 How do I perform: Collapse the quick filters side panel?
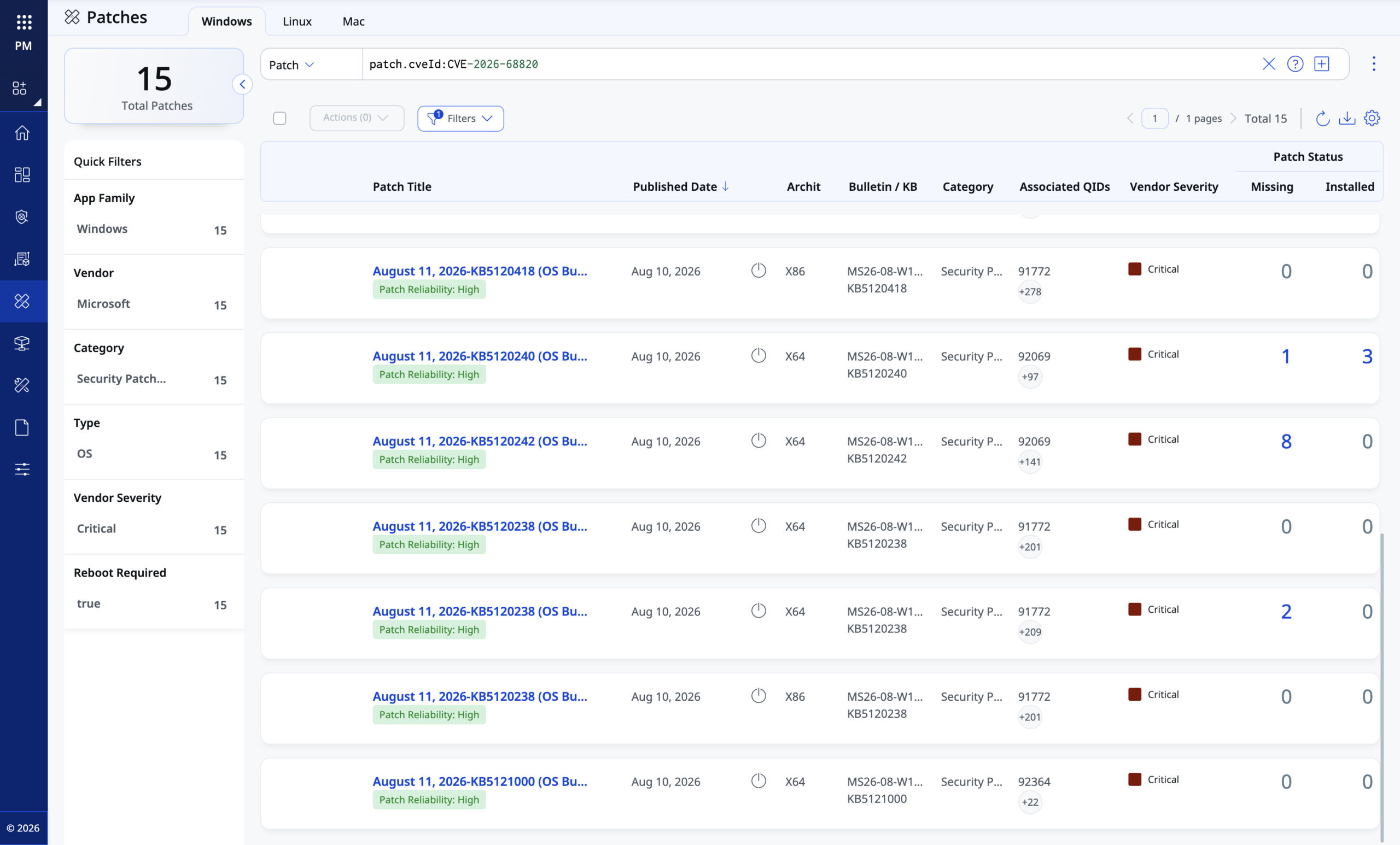click(x=242, y=84)
